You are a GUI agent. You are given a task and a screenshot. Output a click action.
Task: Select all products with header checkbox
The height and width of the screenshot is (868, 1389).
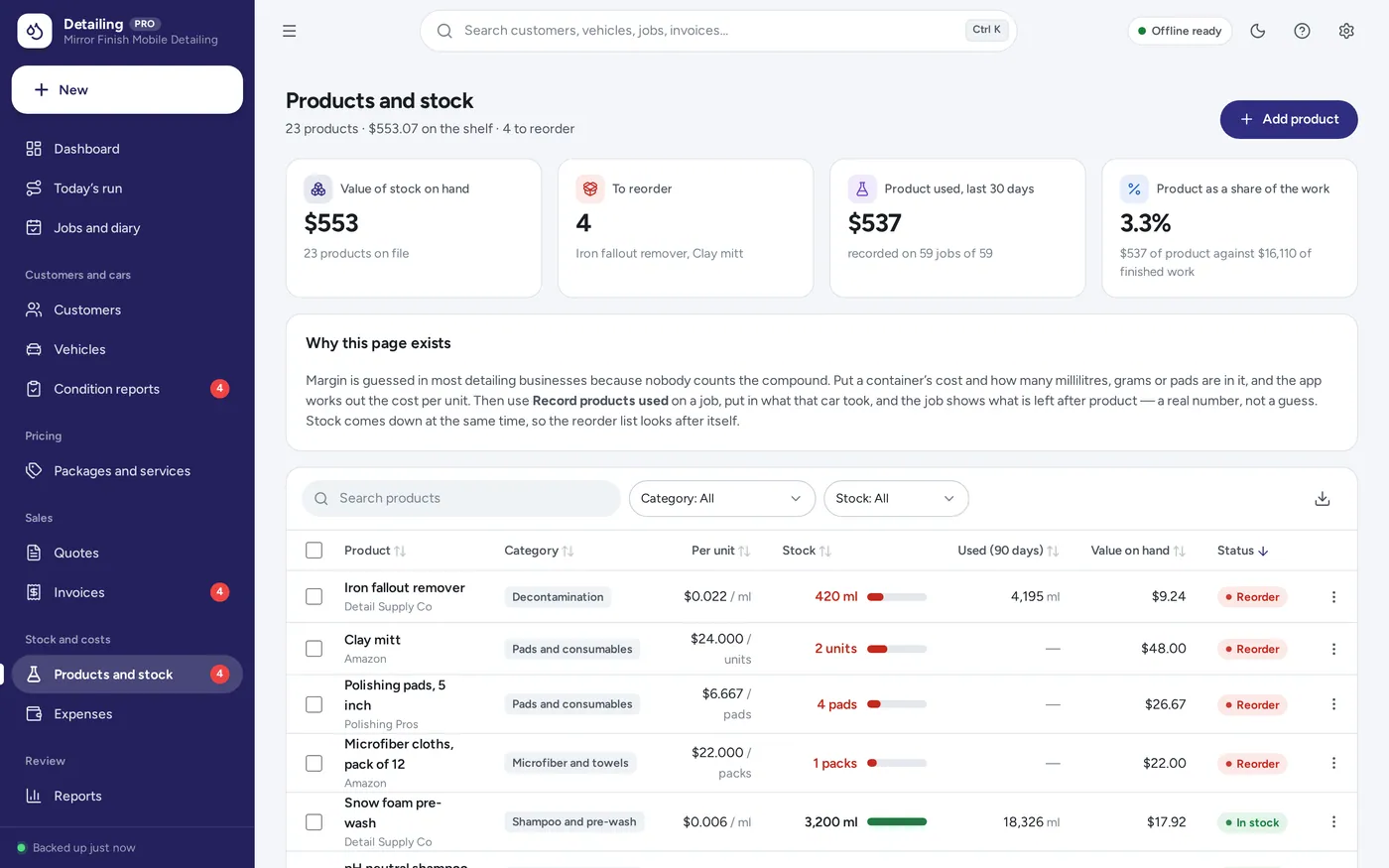315,551
